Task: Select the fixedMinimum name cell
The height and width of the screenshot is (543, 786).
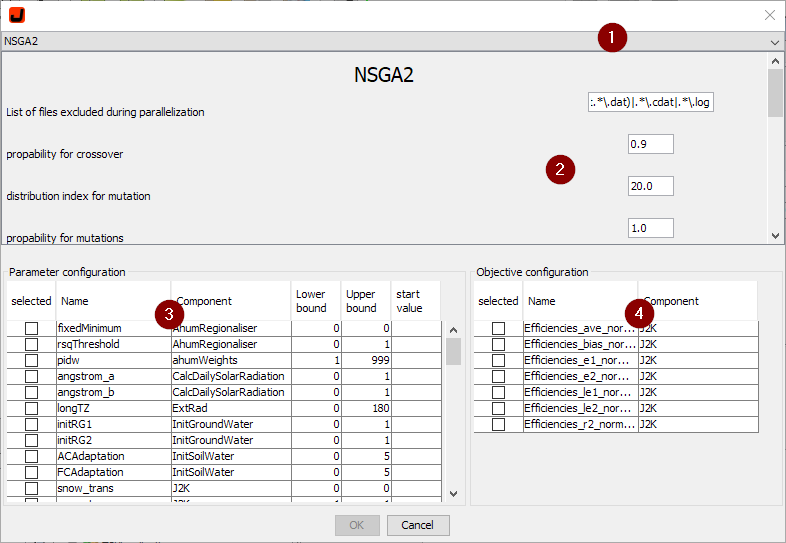Action: (113, 328)
